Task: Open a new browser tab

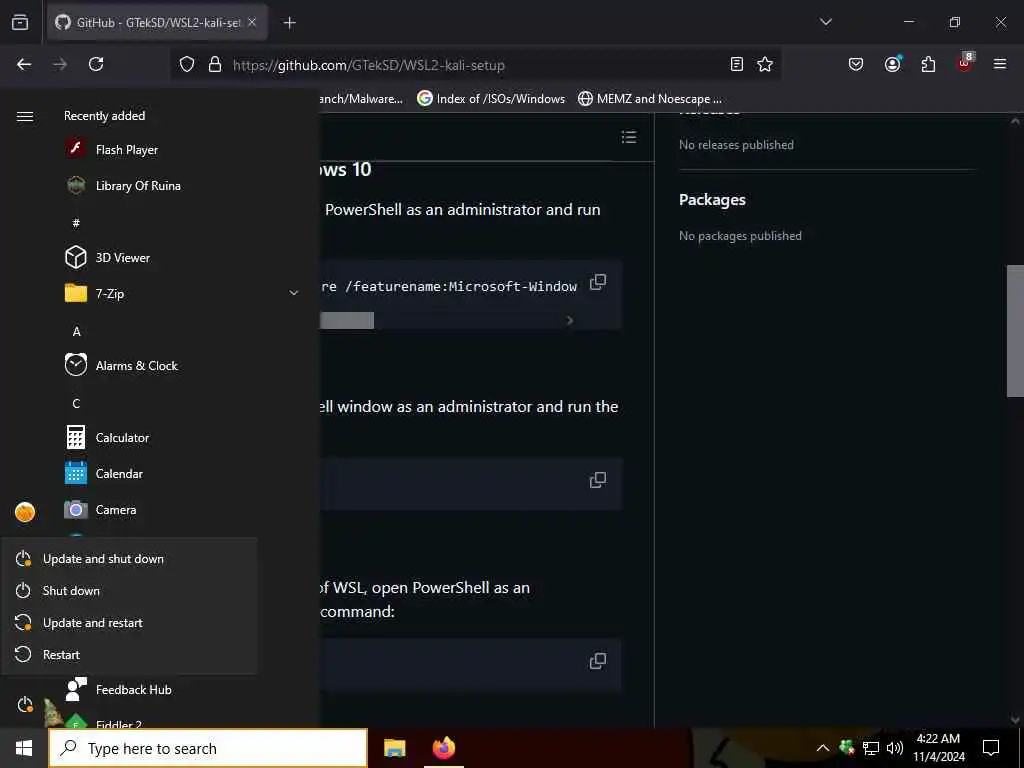Action: coord(289,23)
